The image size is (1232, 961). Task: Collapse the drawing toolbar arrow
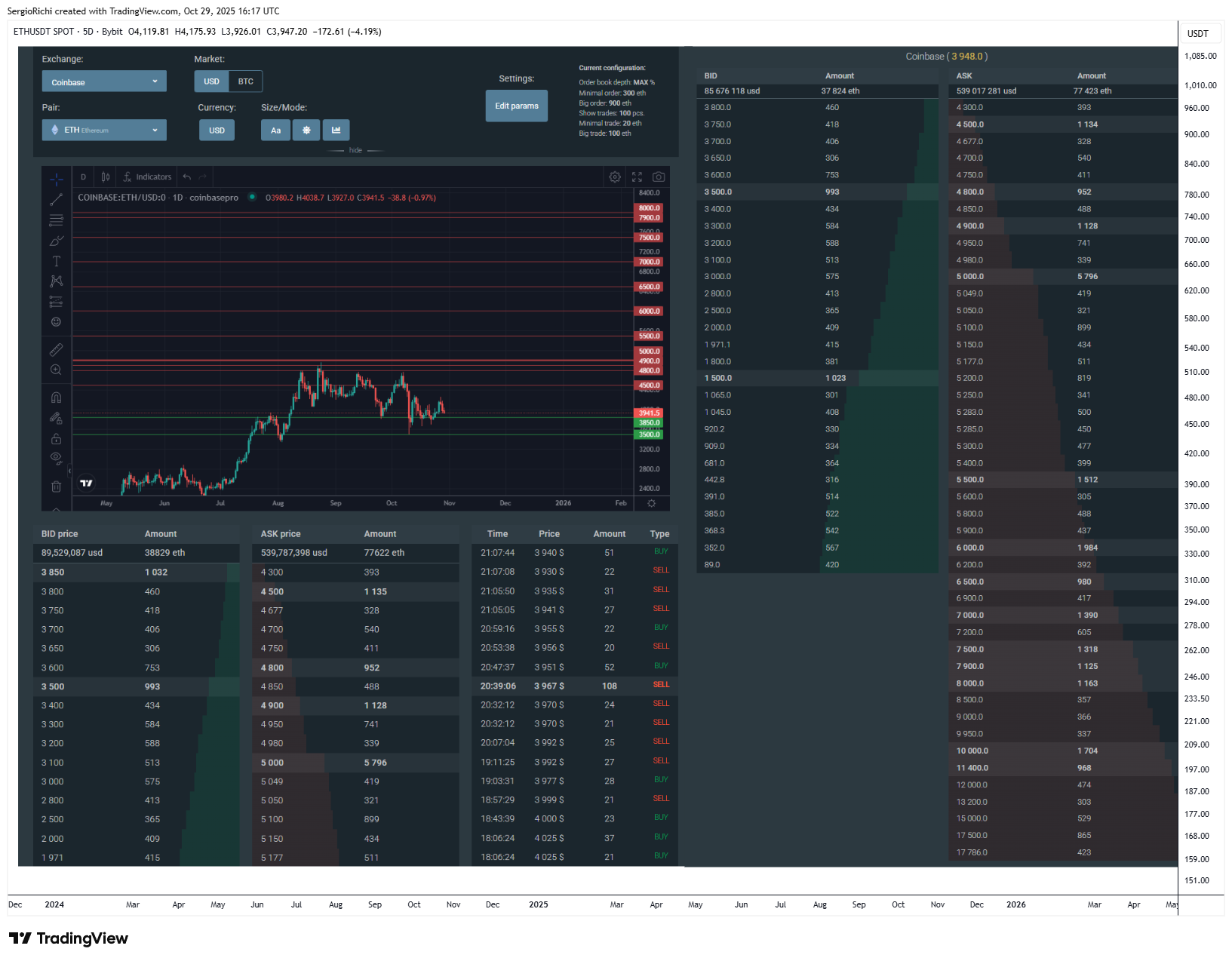click(69, 471)
